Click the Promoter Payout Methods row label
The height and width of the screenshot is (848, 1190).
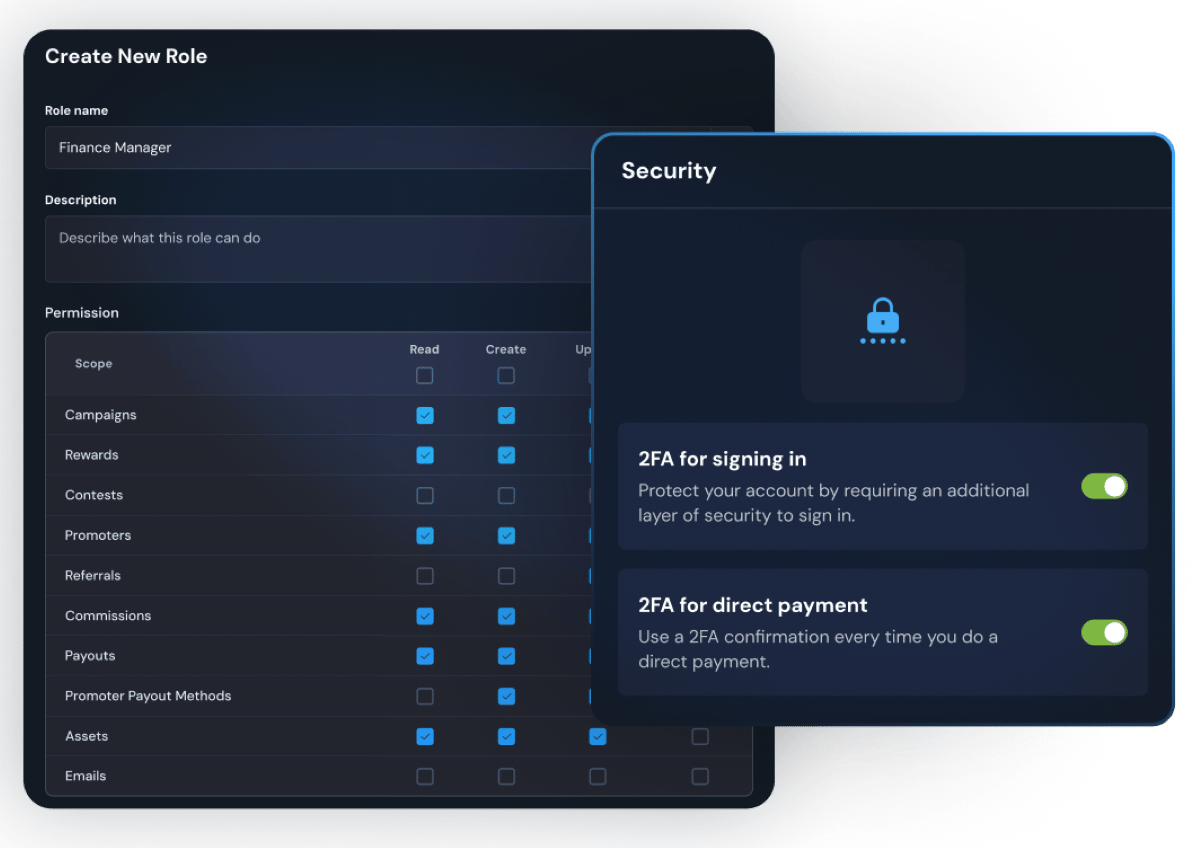pyautogui.click(x=148, y=696)
